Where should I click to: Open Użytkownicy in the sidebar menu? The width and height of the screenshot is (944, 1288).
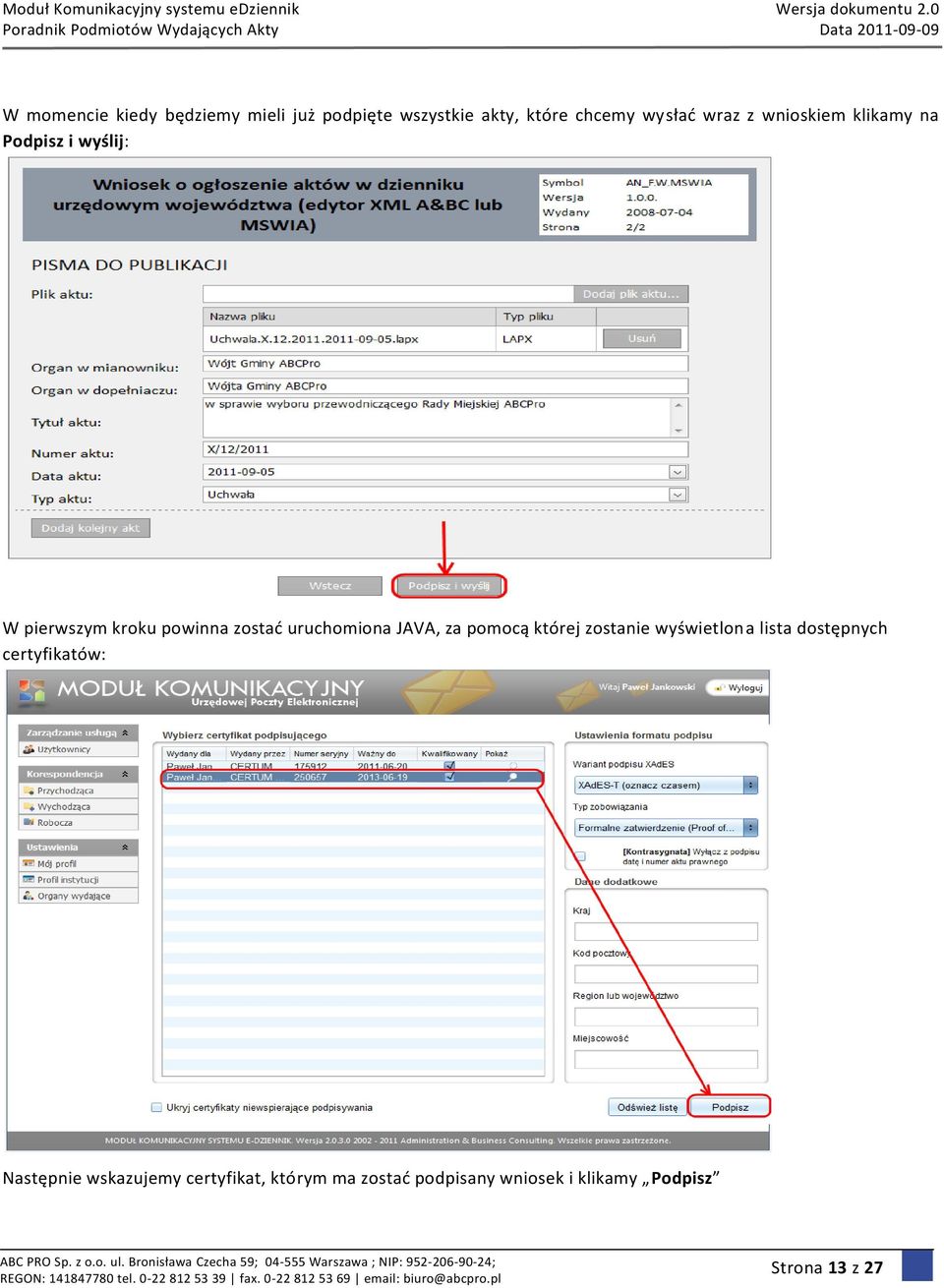point(79,749)
